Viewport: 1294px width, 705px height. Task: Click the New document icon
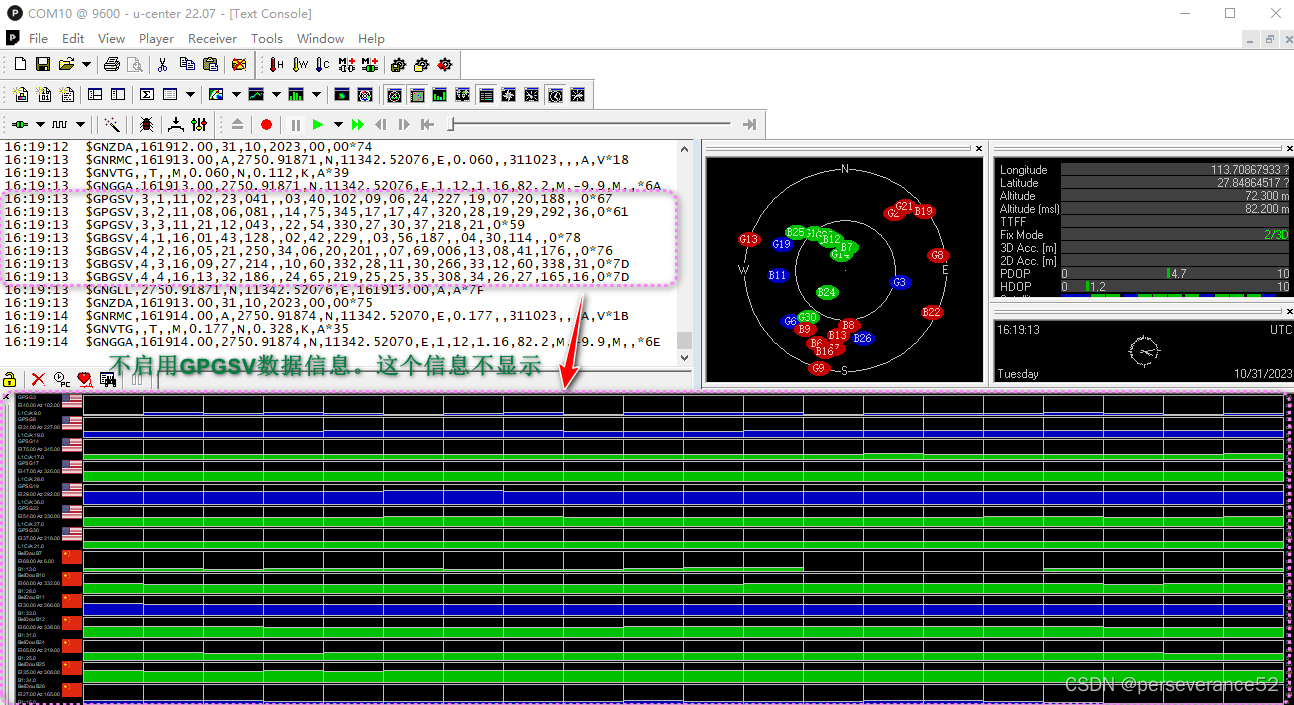20,64
